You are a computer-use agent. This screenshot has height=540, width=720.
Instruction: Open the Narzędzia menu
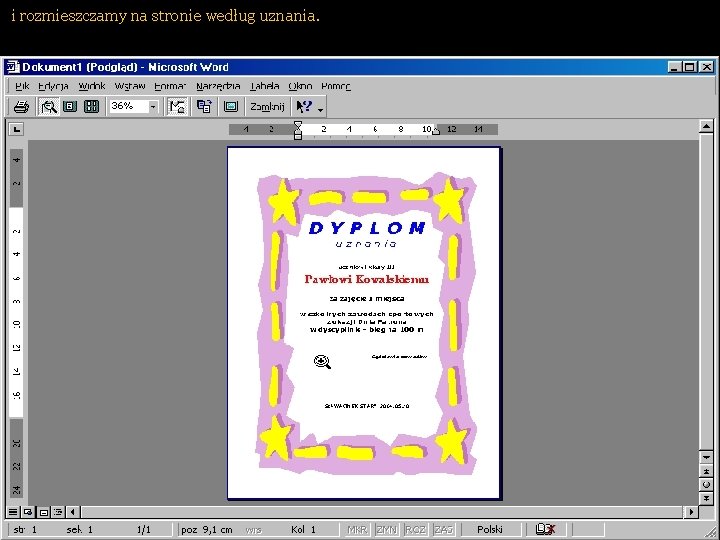pos(218,86)
